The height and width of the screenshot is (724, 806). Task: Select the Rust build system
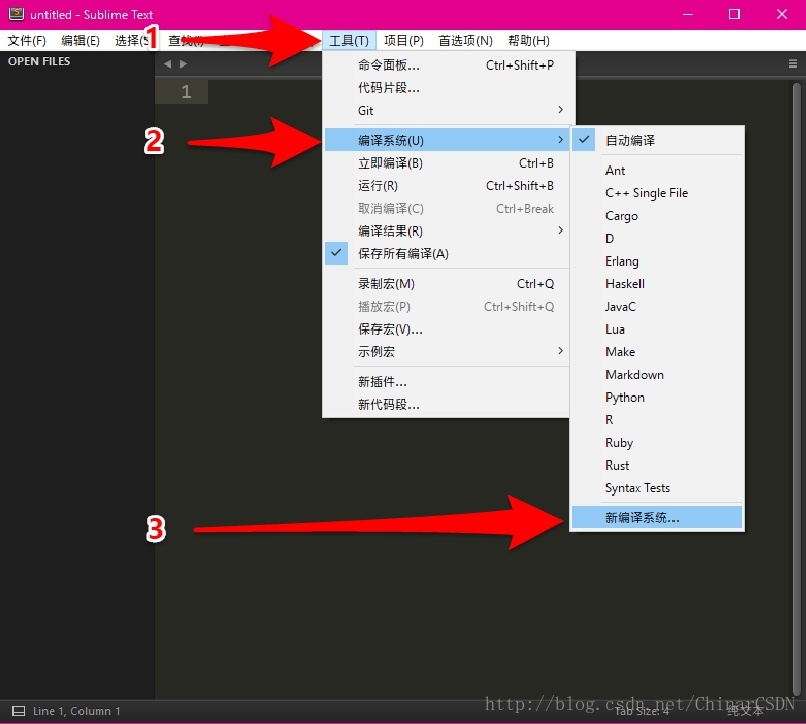[x=657, y=465]
